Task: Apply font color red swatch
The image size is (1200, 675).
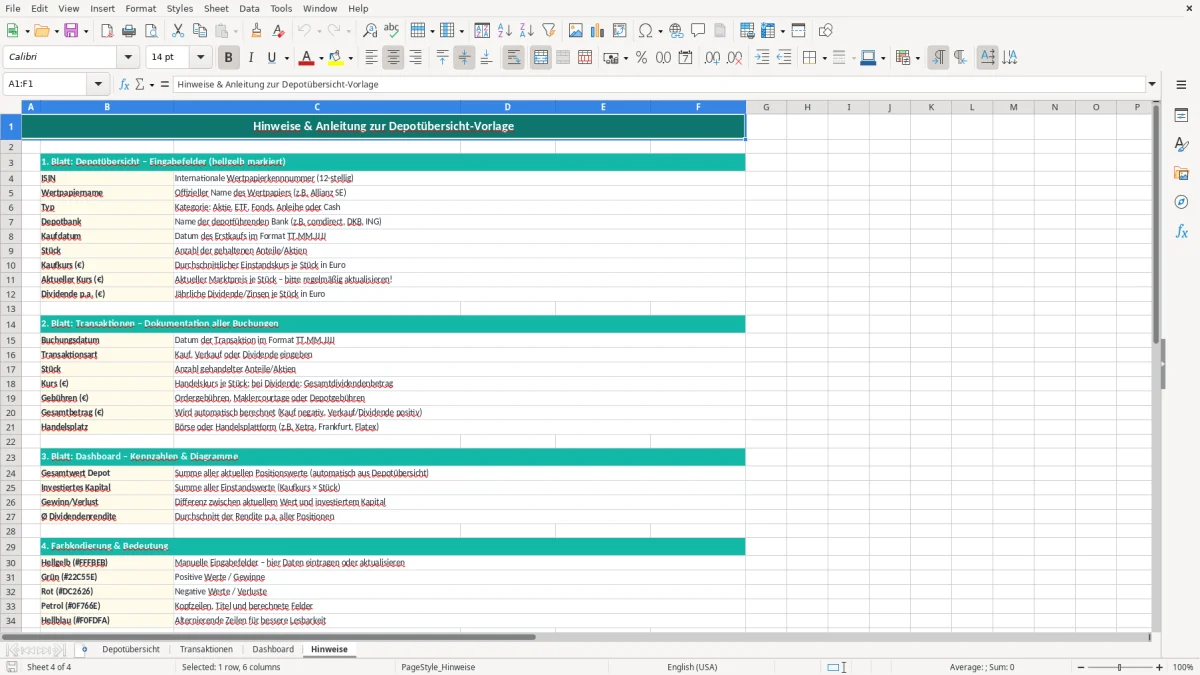Action: click(x=306, y=58)
